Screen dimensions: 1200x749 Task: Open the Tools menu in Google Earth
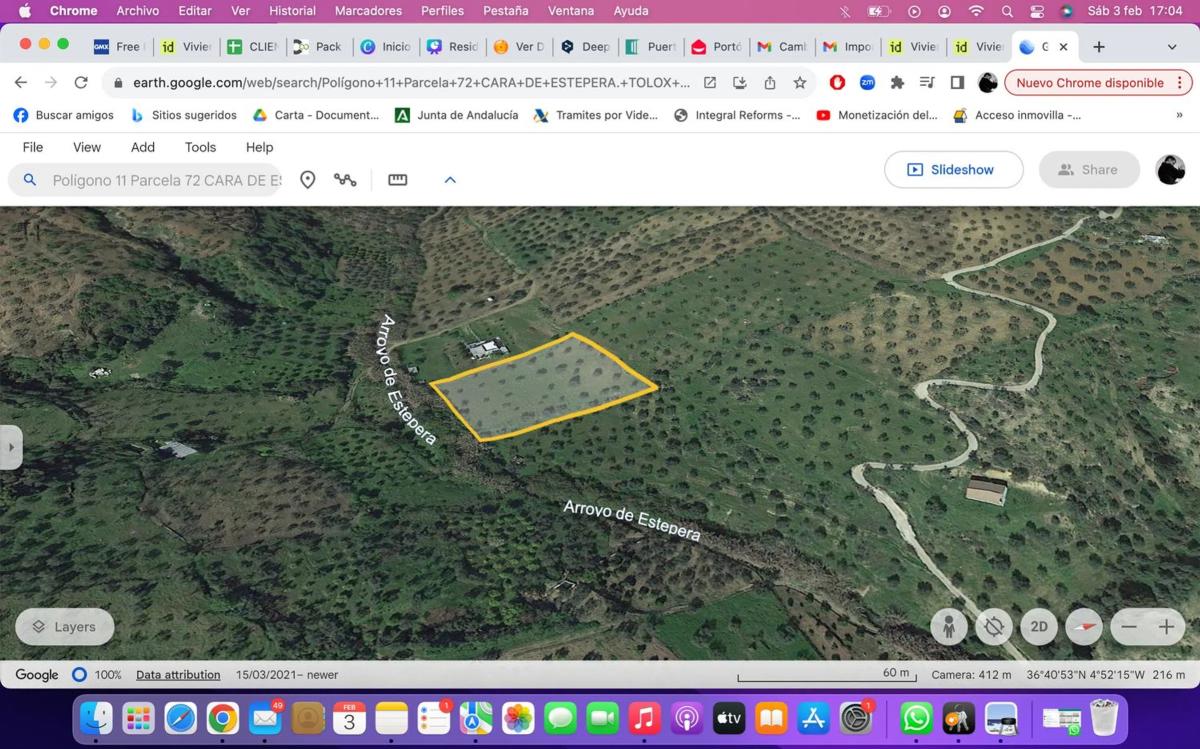tap(200, 147)
